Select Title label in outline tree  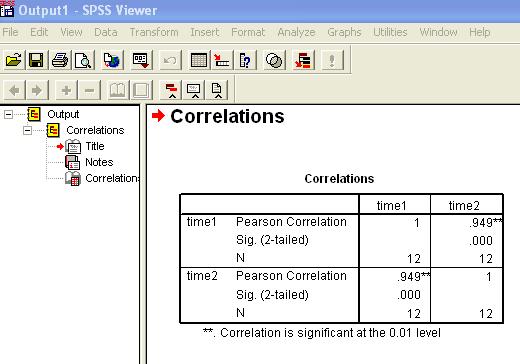95,146
